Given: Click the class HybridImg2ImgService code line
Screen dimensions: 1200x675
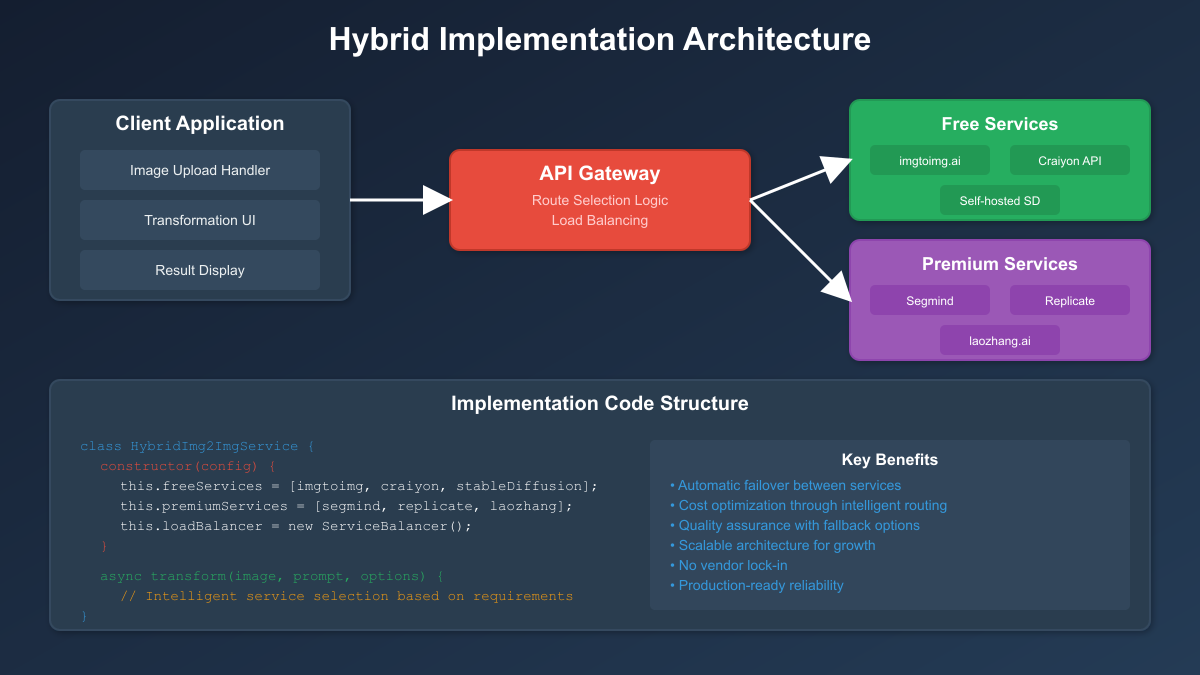Looking at the screenshot, I should 198,446.
